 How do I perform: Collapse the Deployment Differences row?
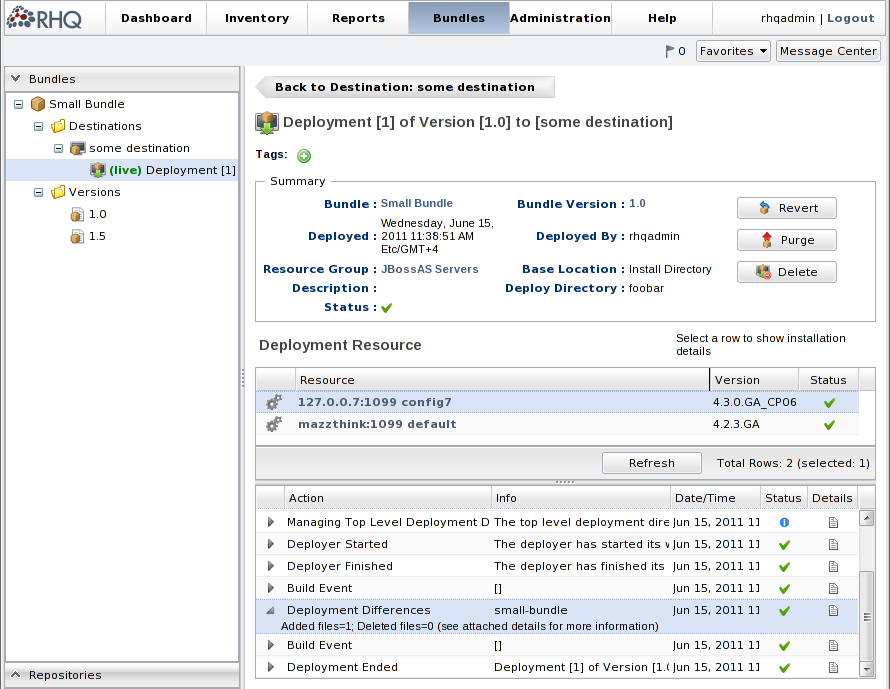271,611
